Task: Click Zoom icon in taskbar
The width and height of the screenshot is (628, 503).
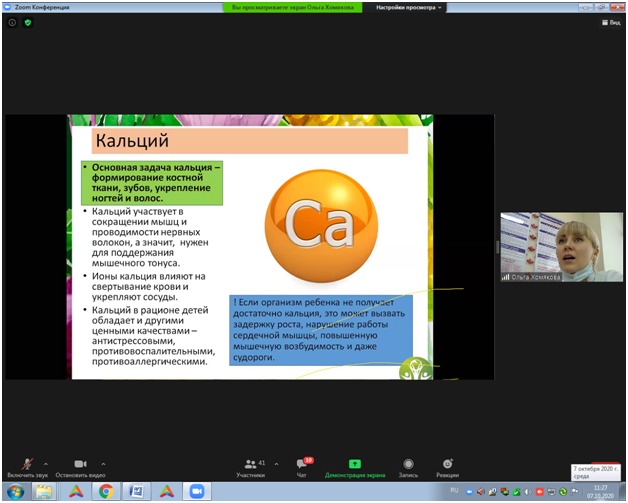Action: [197, 492]
